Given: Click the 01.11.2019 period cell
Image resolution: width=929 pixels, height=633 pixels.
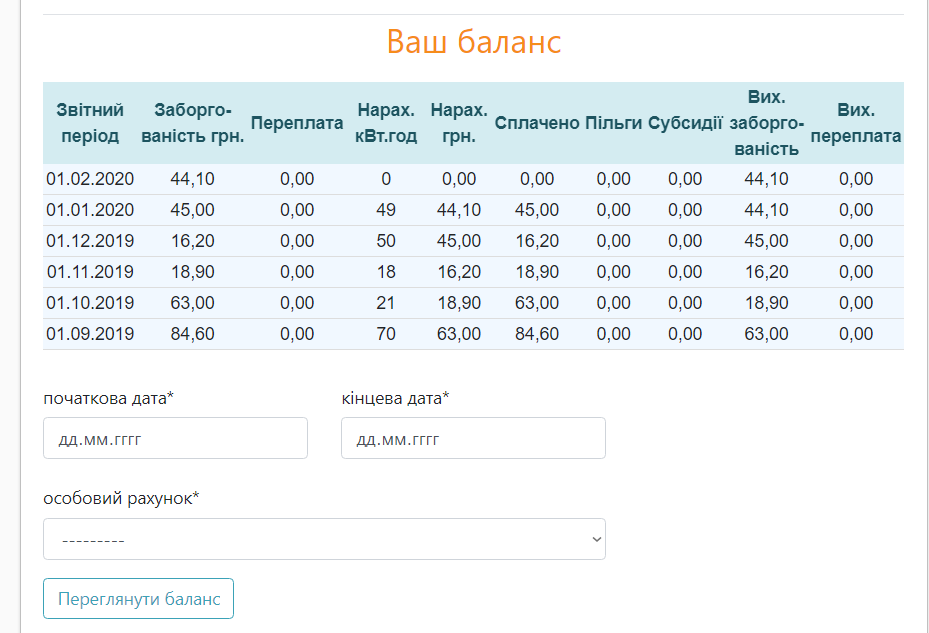Looking at the screenshot, I should (90, 271).
